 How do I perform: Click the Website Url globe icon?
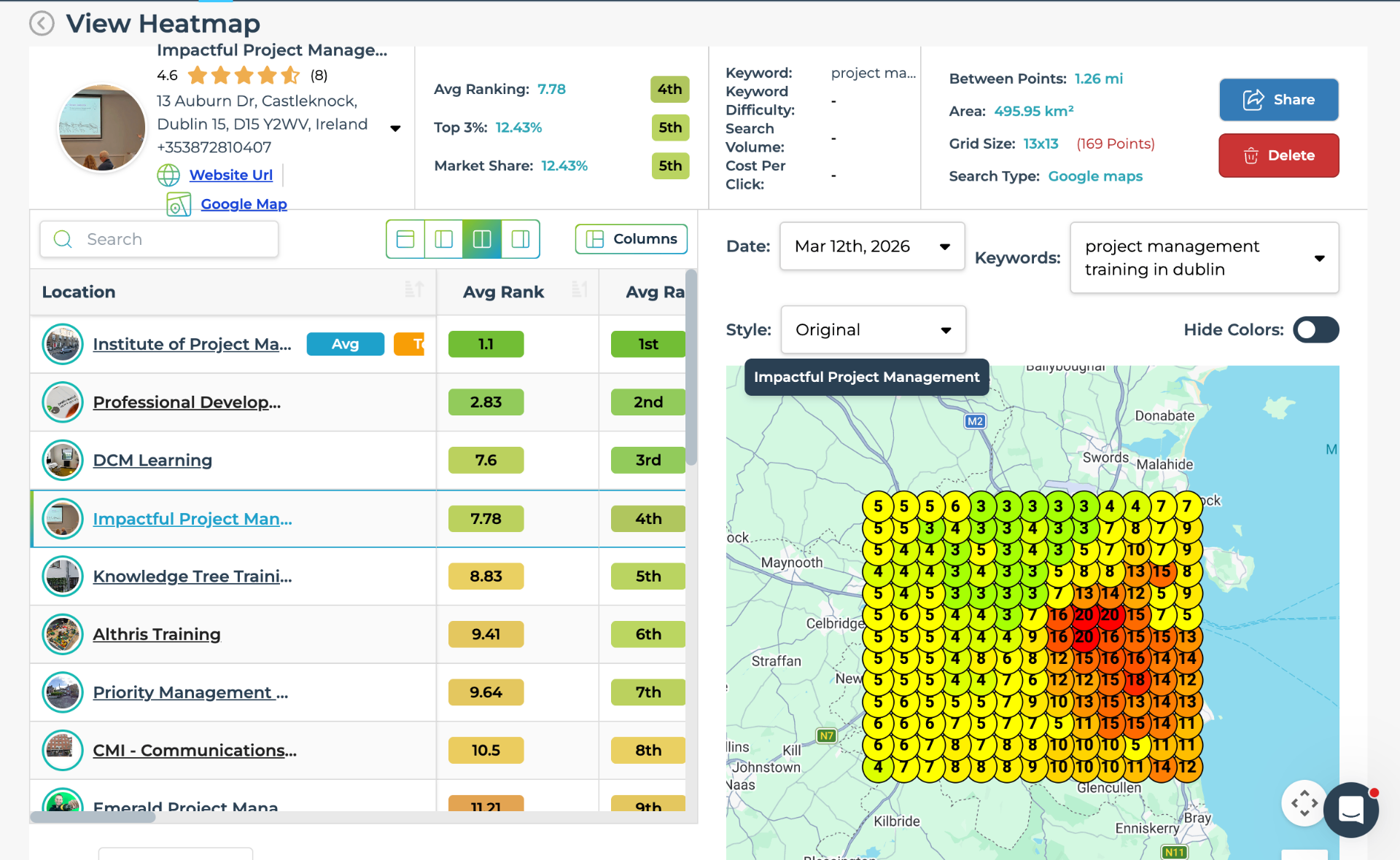(168, 175)
